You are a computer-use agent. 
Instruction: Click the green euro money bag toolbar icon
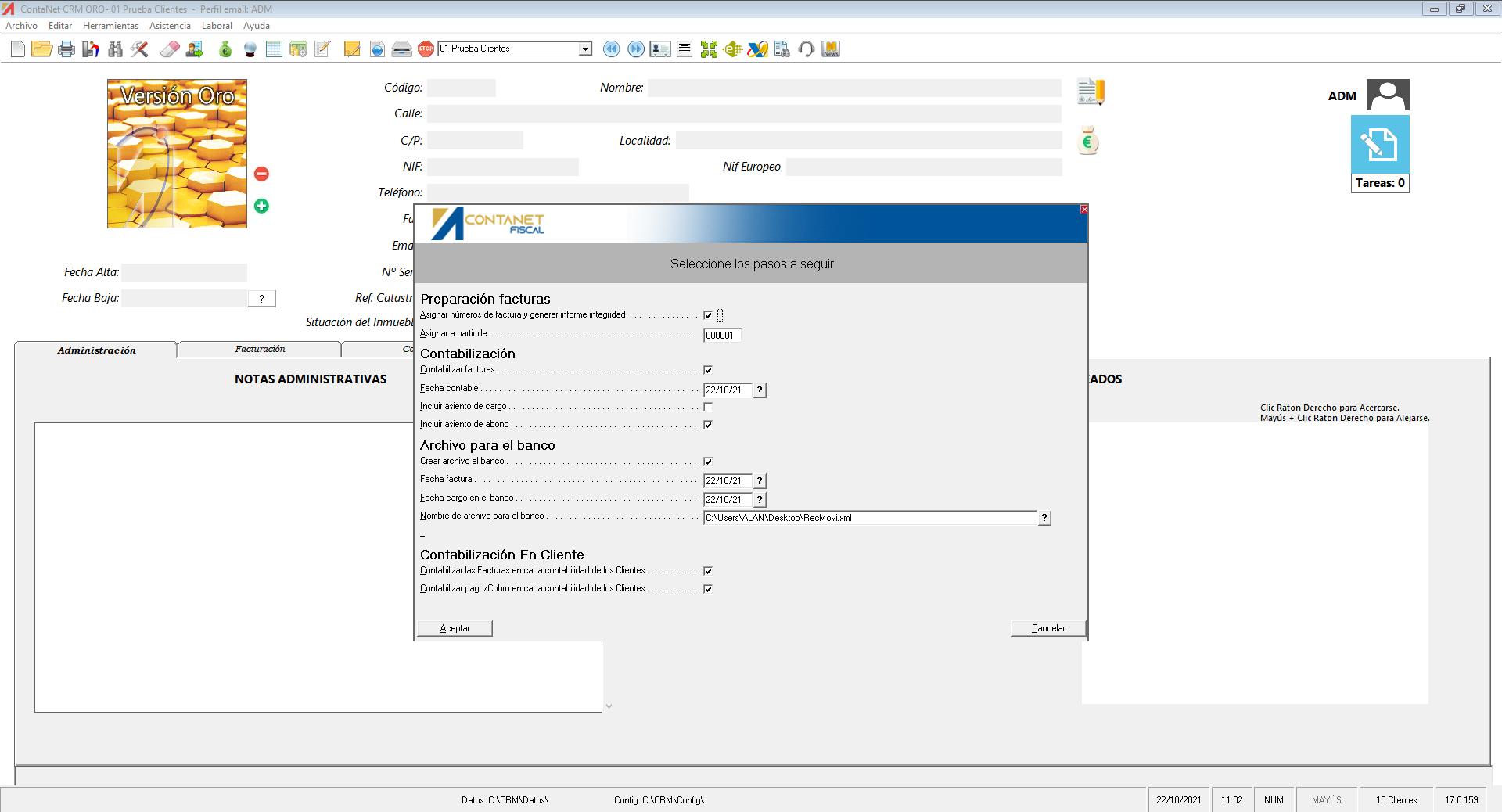pyautogui.click(x=225, y=49)
